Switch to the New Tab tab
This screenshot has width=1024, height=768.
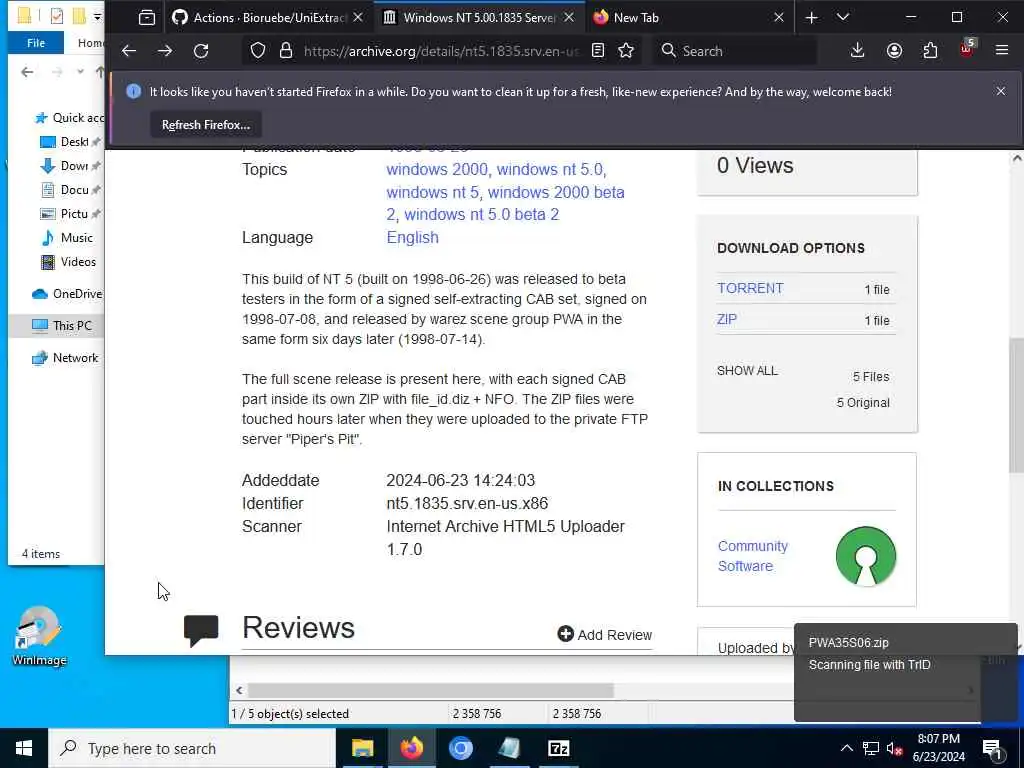point(679,18)
